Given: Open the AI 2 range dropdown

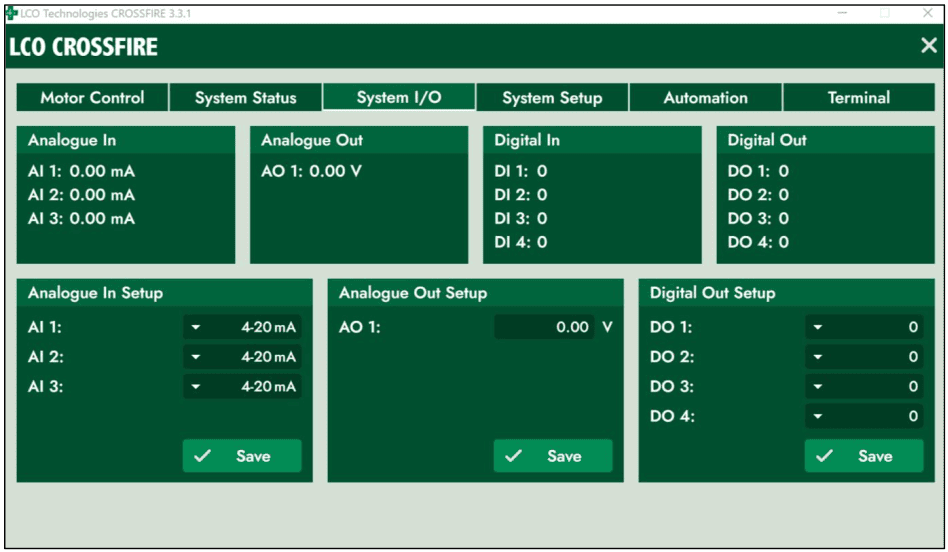Looking at the screenshot, I should (242, 357).
